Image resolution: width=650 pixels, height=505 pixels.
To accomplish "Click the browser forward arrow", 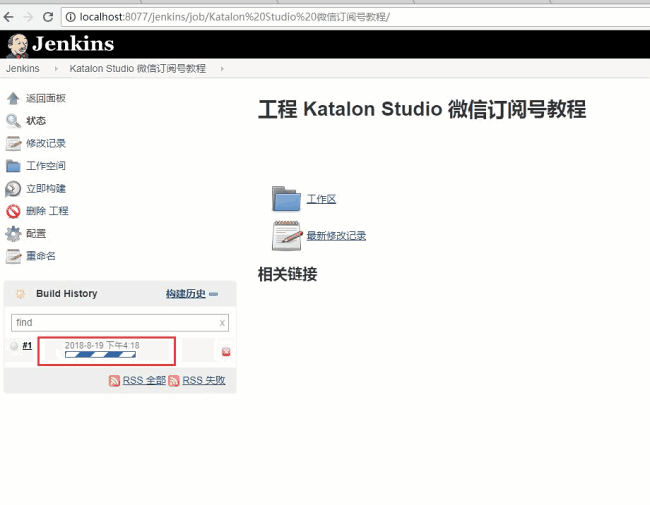I will [28, 17].
